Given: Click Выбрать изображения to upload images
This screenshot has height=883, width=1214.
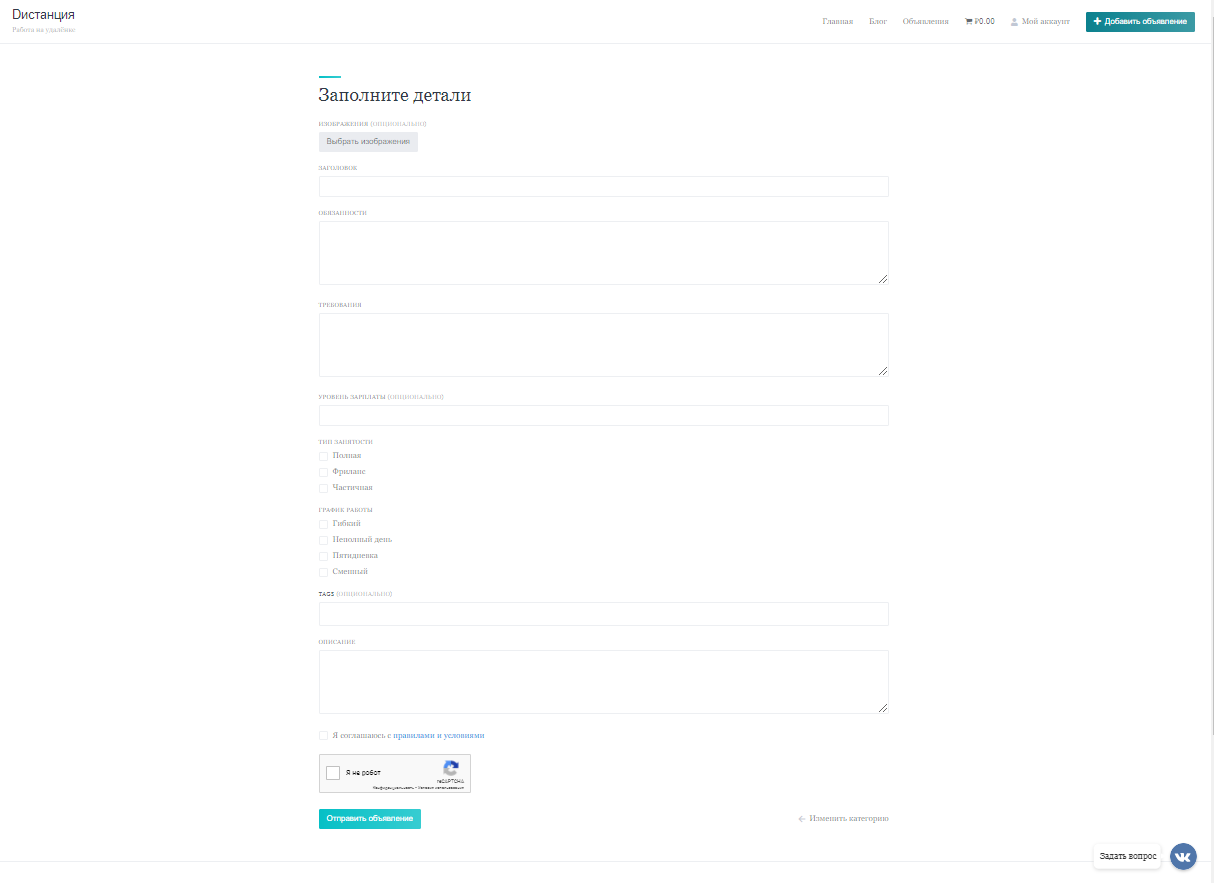Looking at the screenshot, I should click(x=368, y=141).
